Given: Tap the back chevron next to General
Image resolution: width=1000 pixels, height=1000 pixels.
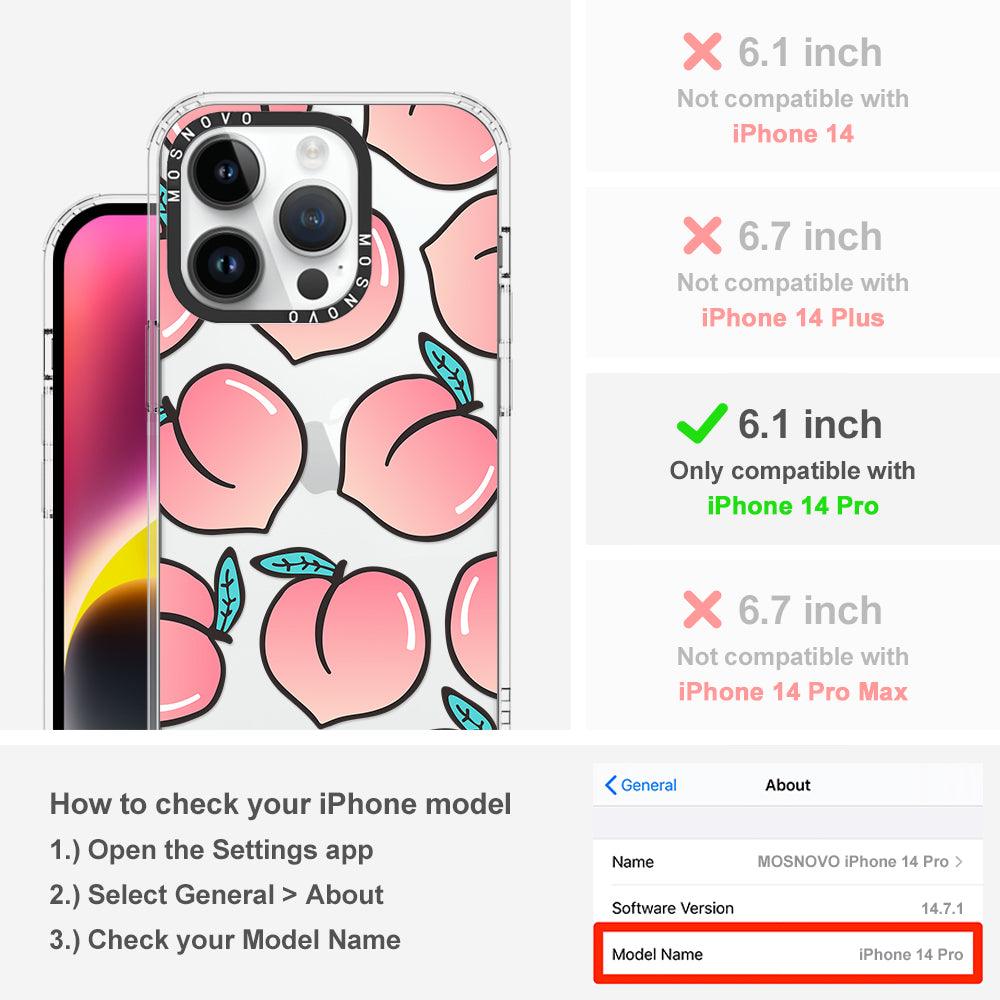Looking at the screenshot, I should [x=610, y=785].
